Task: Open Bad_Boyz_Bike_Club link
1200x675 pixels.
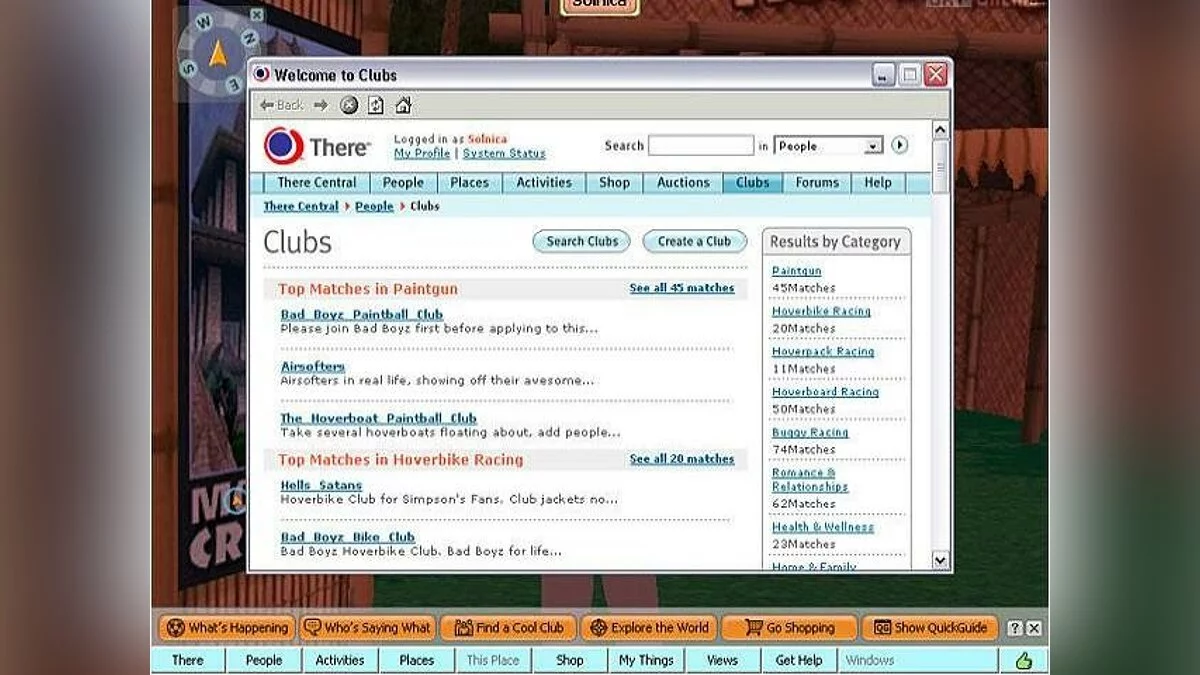Action: [x=348, y=537]
